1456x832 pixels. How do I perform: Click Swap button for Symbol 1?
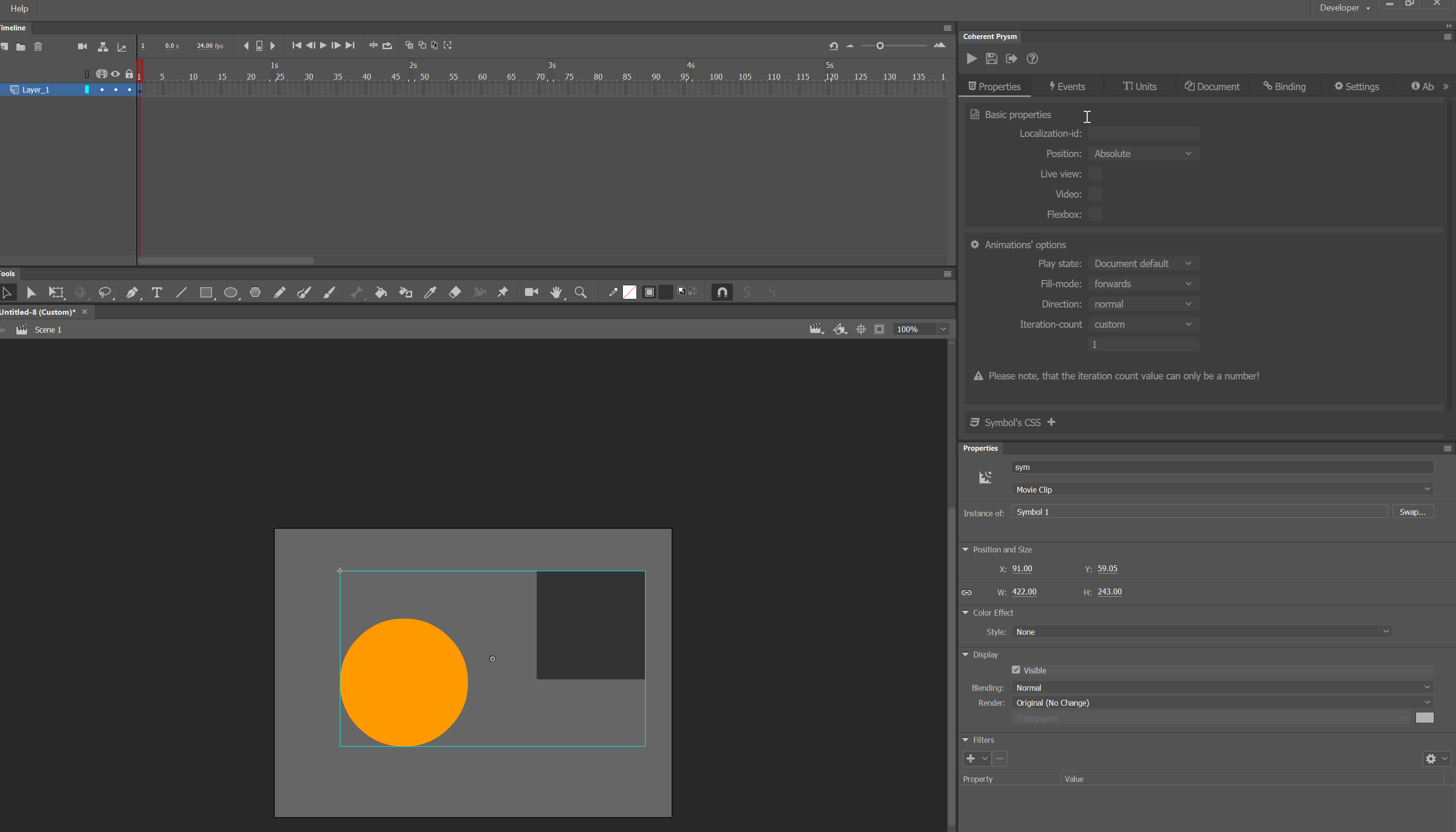click(1414, 511)
